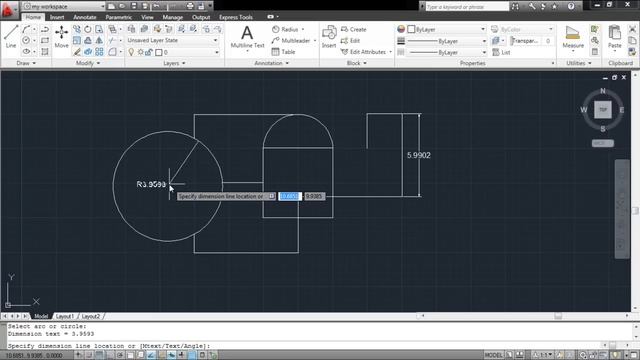This screenshot has width=640, height=360.
Task: Switch to the Layout1 tab
Action: point(64,316)
